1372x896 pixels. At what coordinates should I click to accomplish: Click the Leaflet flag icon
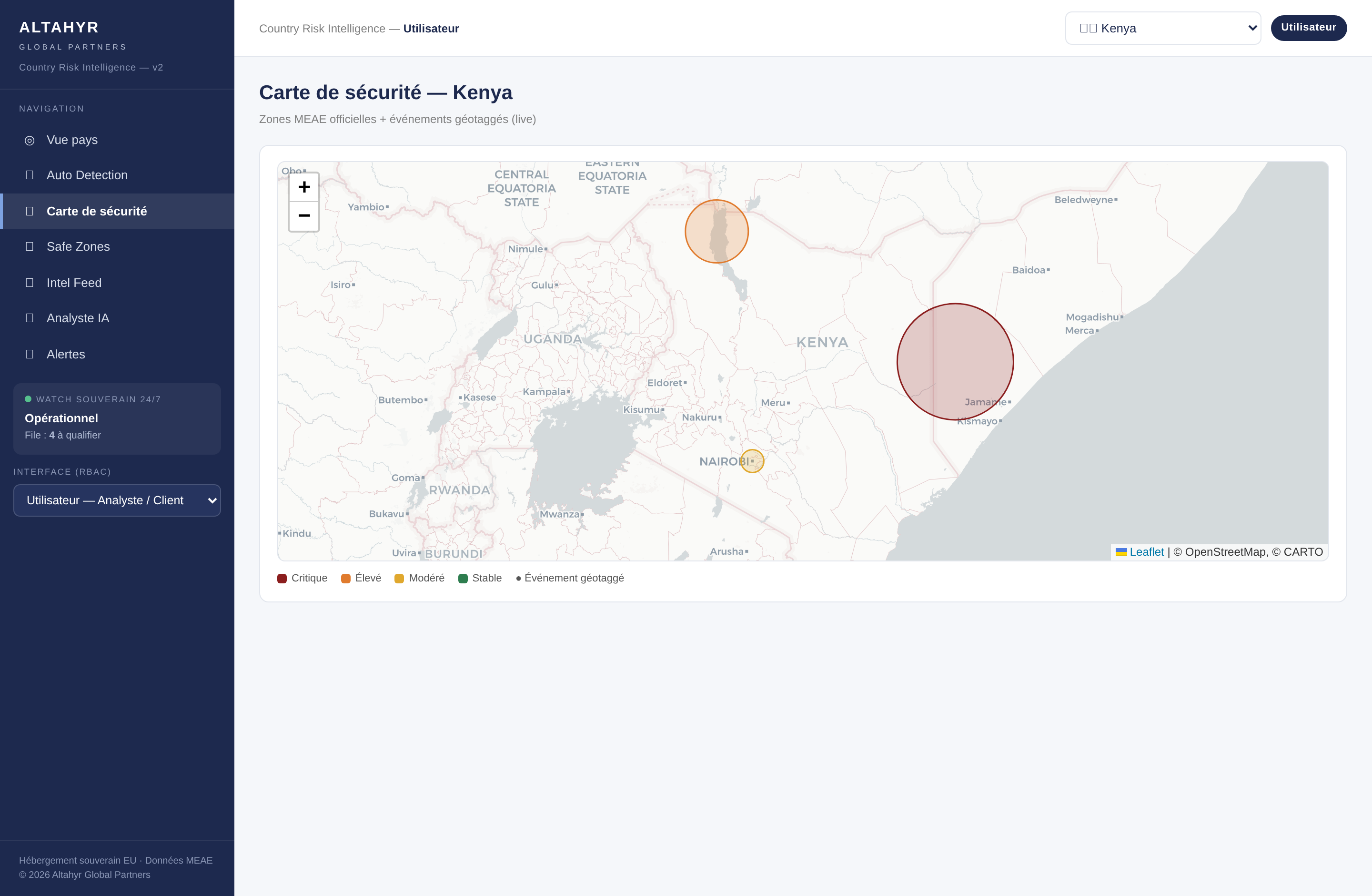point(1121,552)
